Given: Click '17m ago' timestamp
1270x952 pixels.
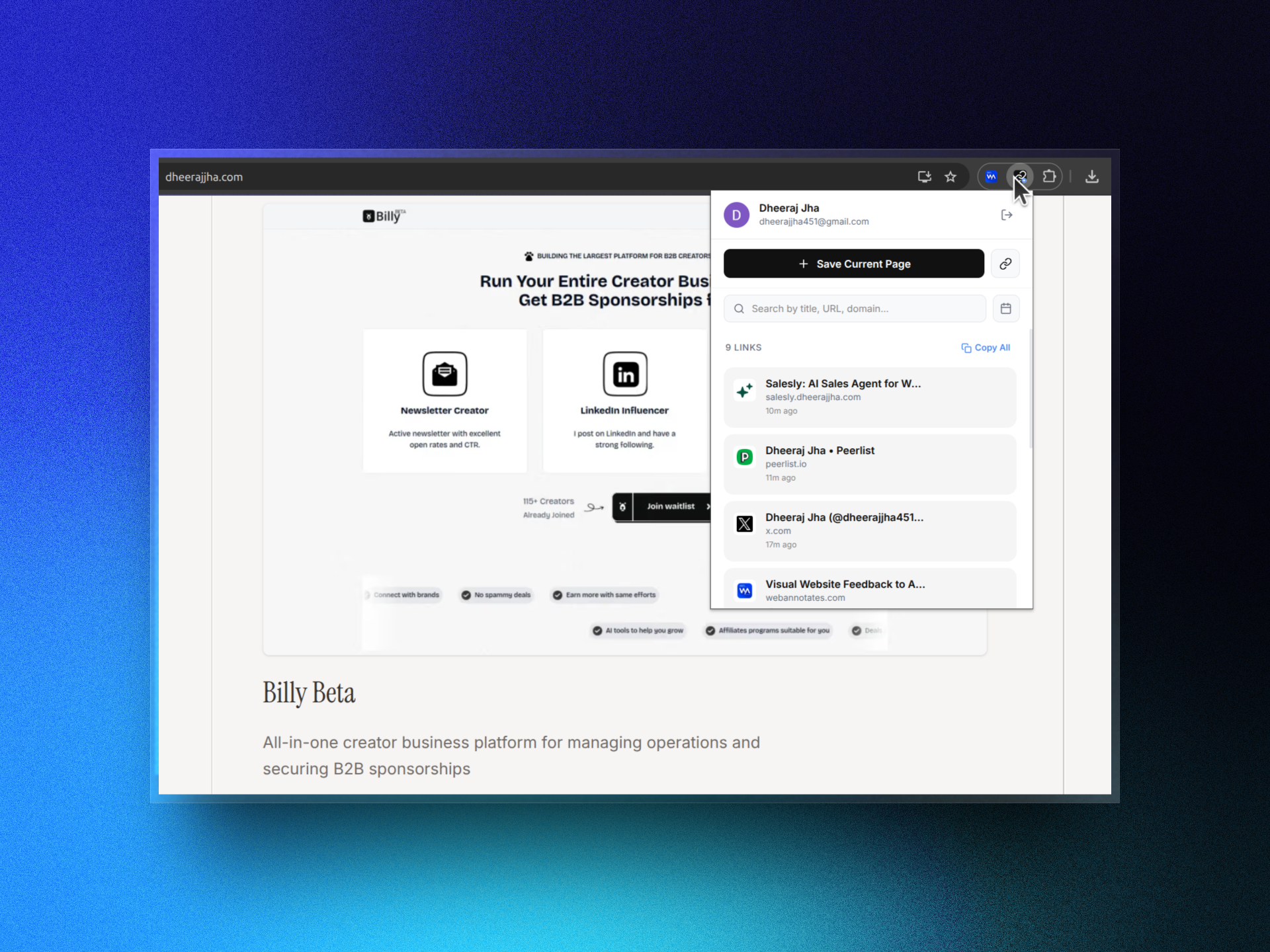Looking at the screenshot, I should [x=781, y=545].
